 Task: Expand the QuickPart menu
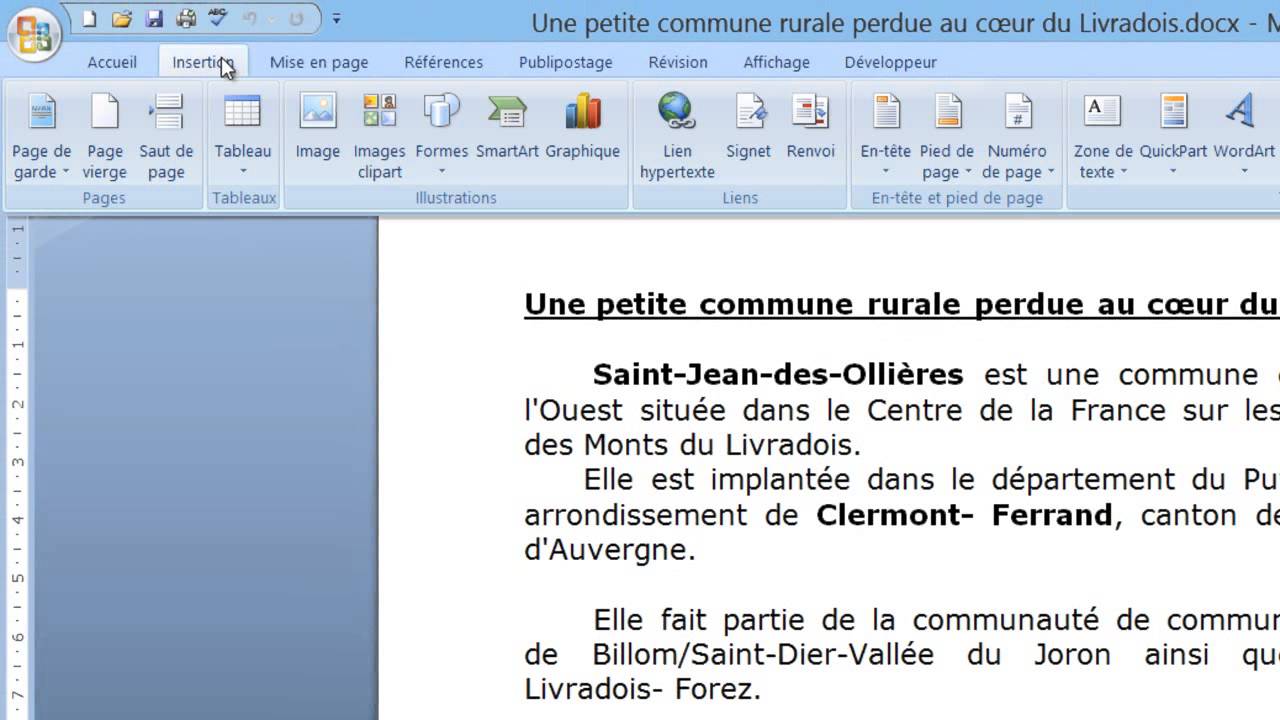coord(1173,135)
